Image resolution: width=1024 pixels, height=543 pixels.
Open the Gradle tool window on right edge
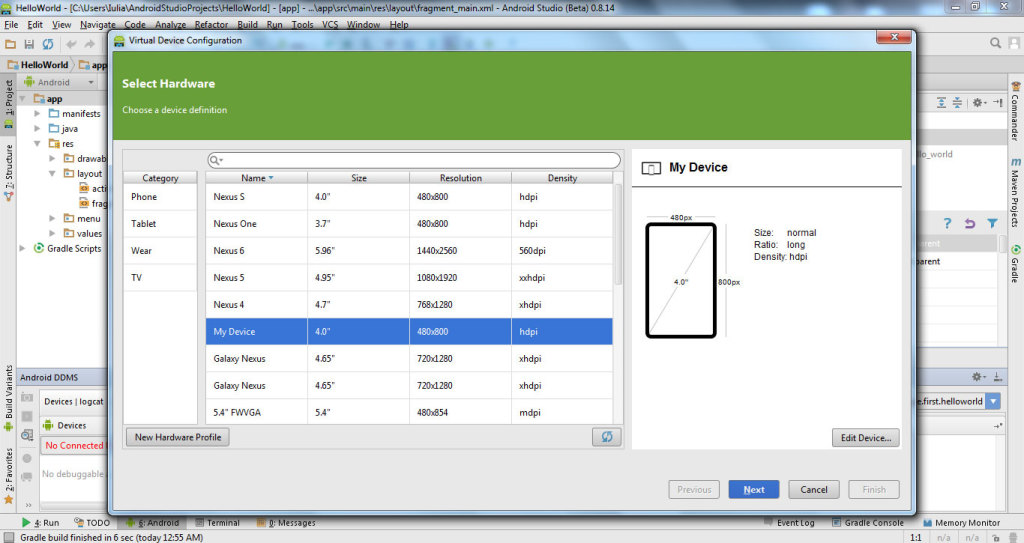[x=1016, y=263]
